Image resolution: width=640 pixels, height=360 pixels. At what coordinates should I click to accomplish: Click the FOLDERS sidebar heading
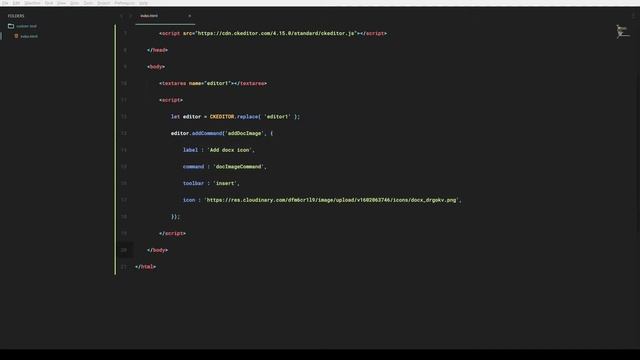(16, 16)
